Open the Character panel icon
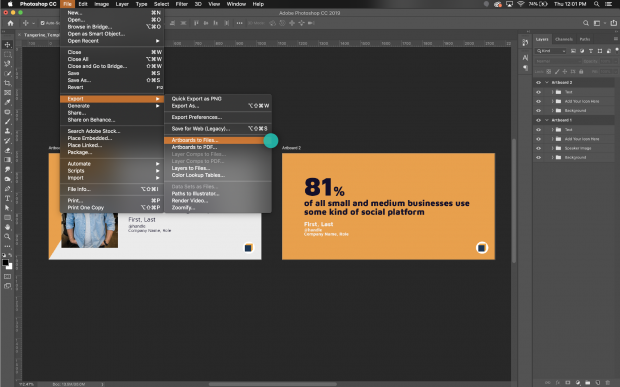This screenshot has width=620, height=387. pyautogui.click(x=525, y=57)
